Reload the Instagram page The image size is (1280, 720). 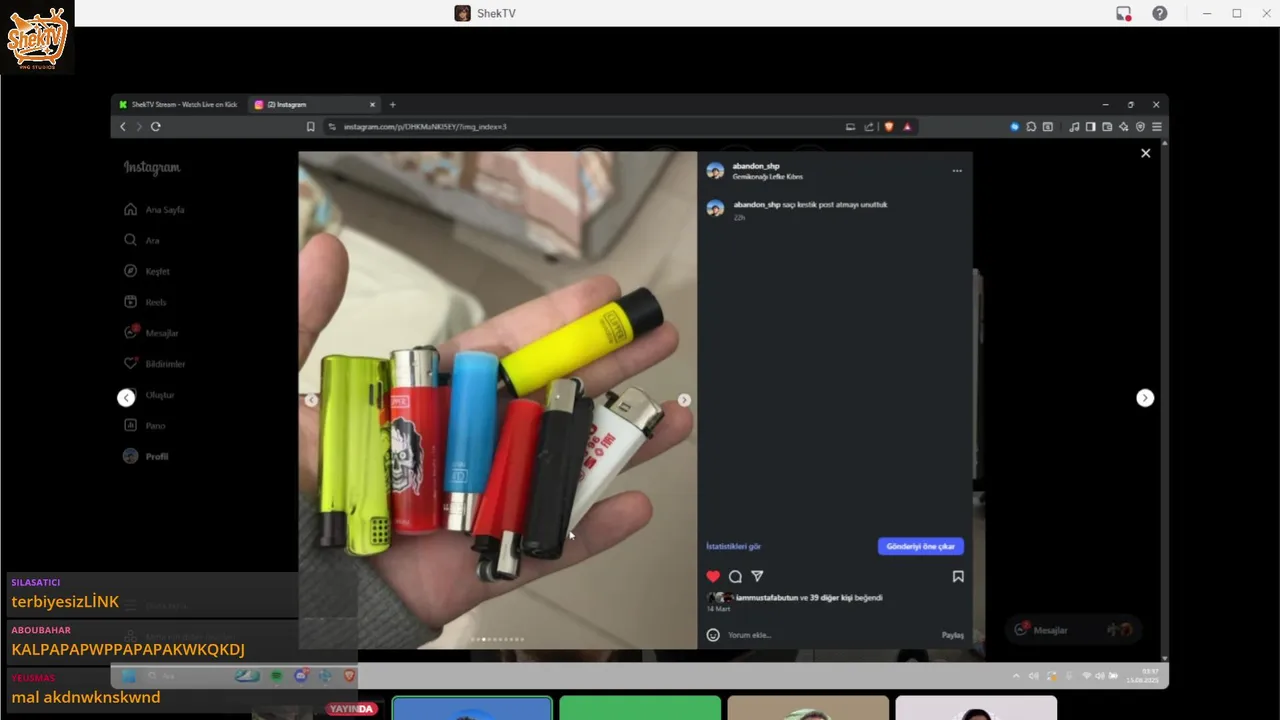pos(156,127)
